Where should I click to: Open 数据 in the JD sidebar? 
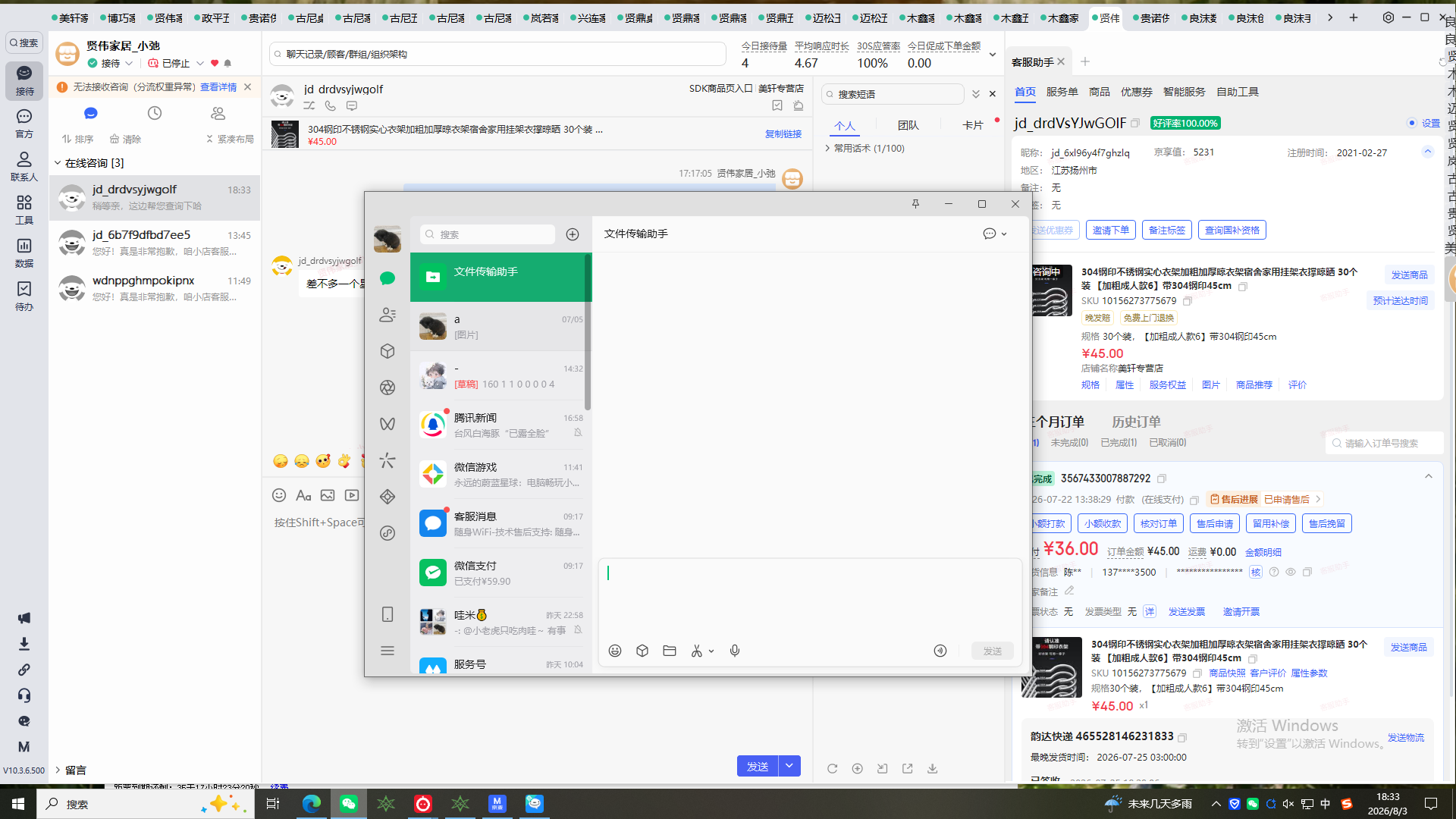[x=24, y=253]
